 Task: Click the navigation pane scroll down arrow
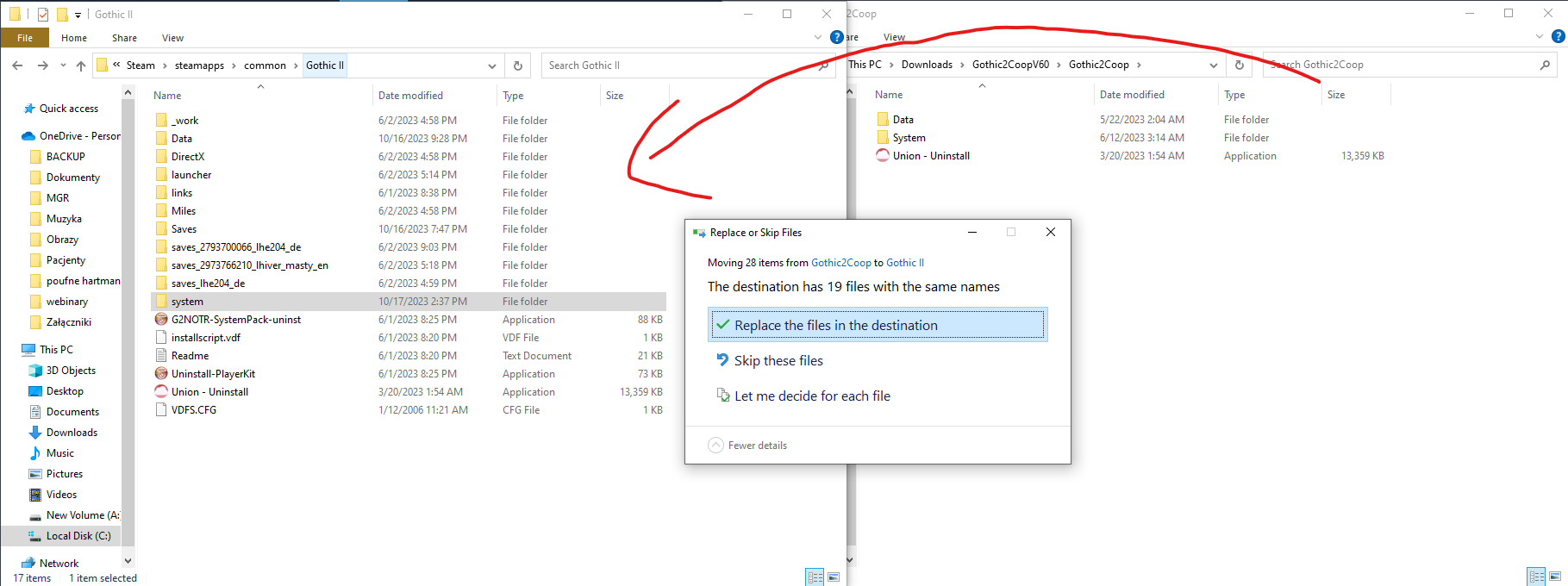(x=128, y=561)
